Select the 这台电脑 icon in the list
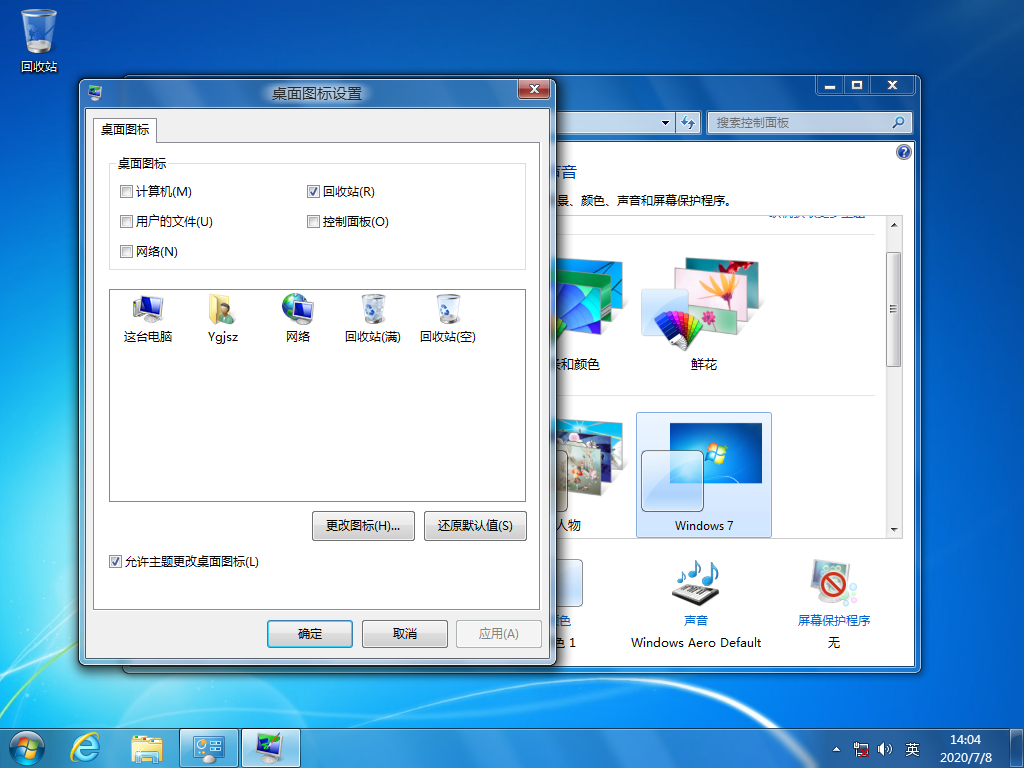 coord(148,318)
